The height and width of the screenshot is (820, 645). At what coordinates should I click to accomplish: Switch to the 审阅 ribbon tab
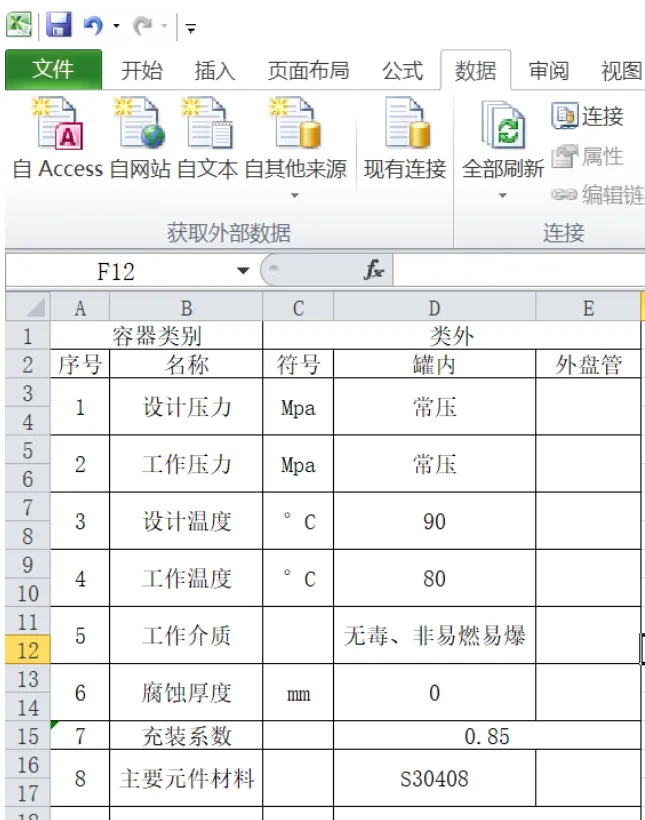(548, 71)
